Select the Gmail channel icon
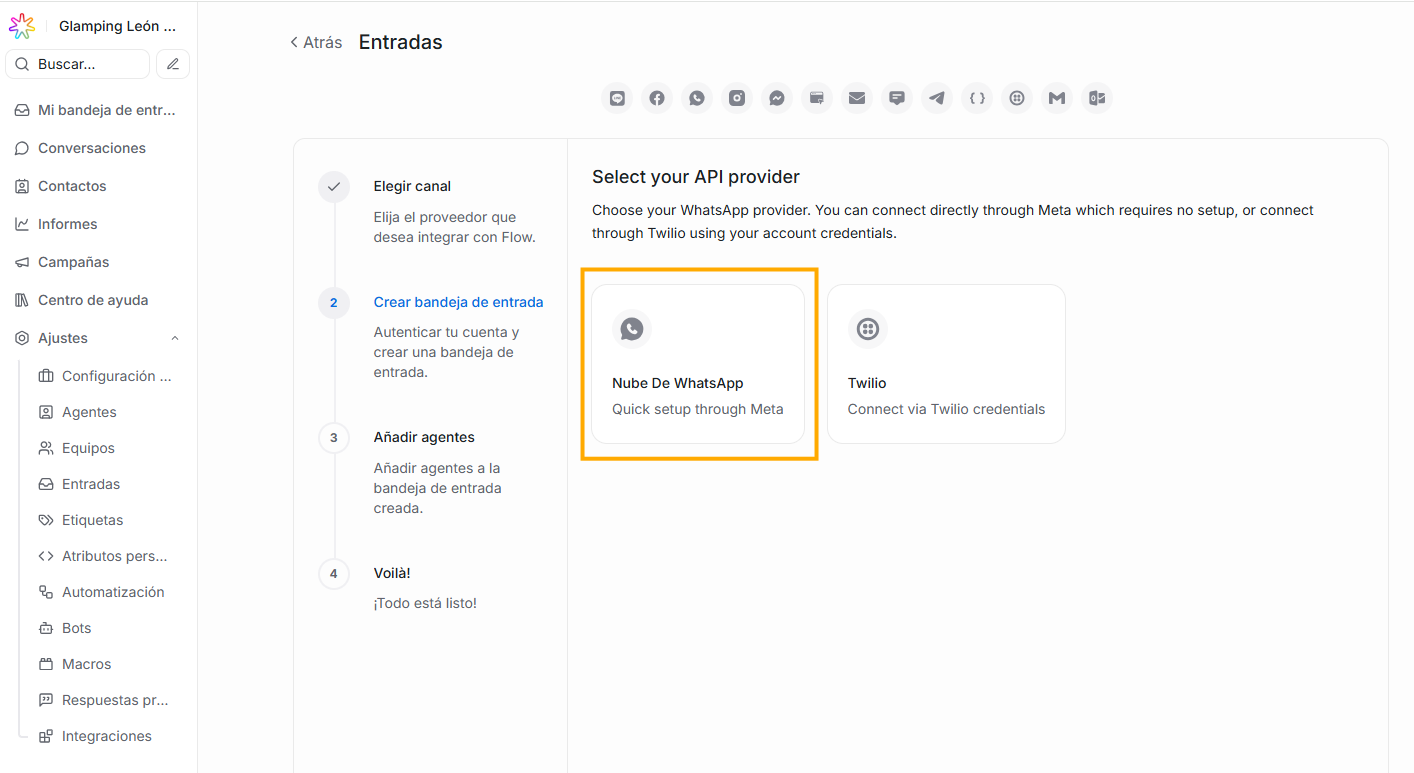 click(x=1057, y=98)
